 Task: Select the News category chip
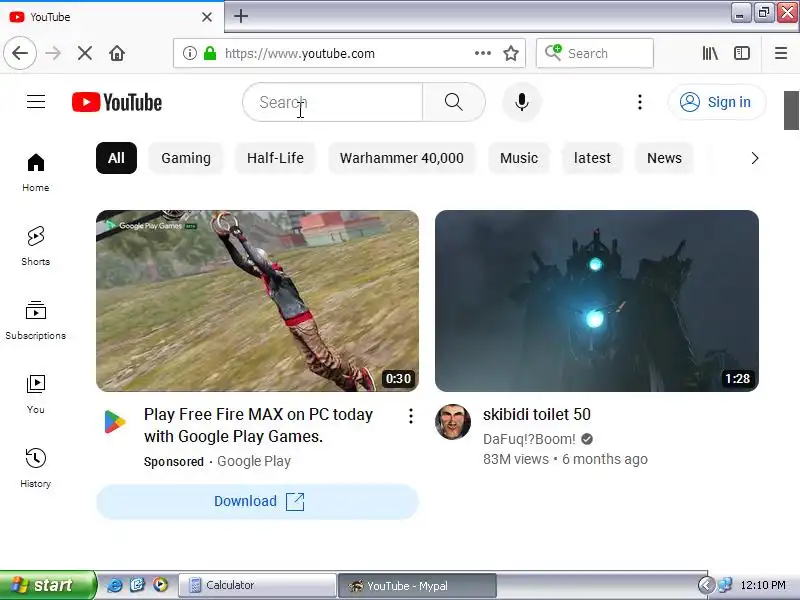(x=664, y=158)
